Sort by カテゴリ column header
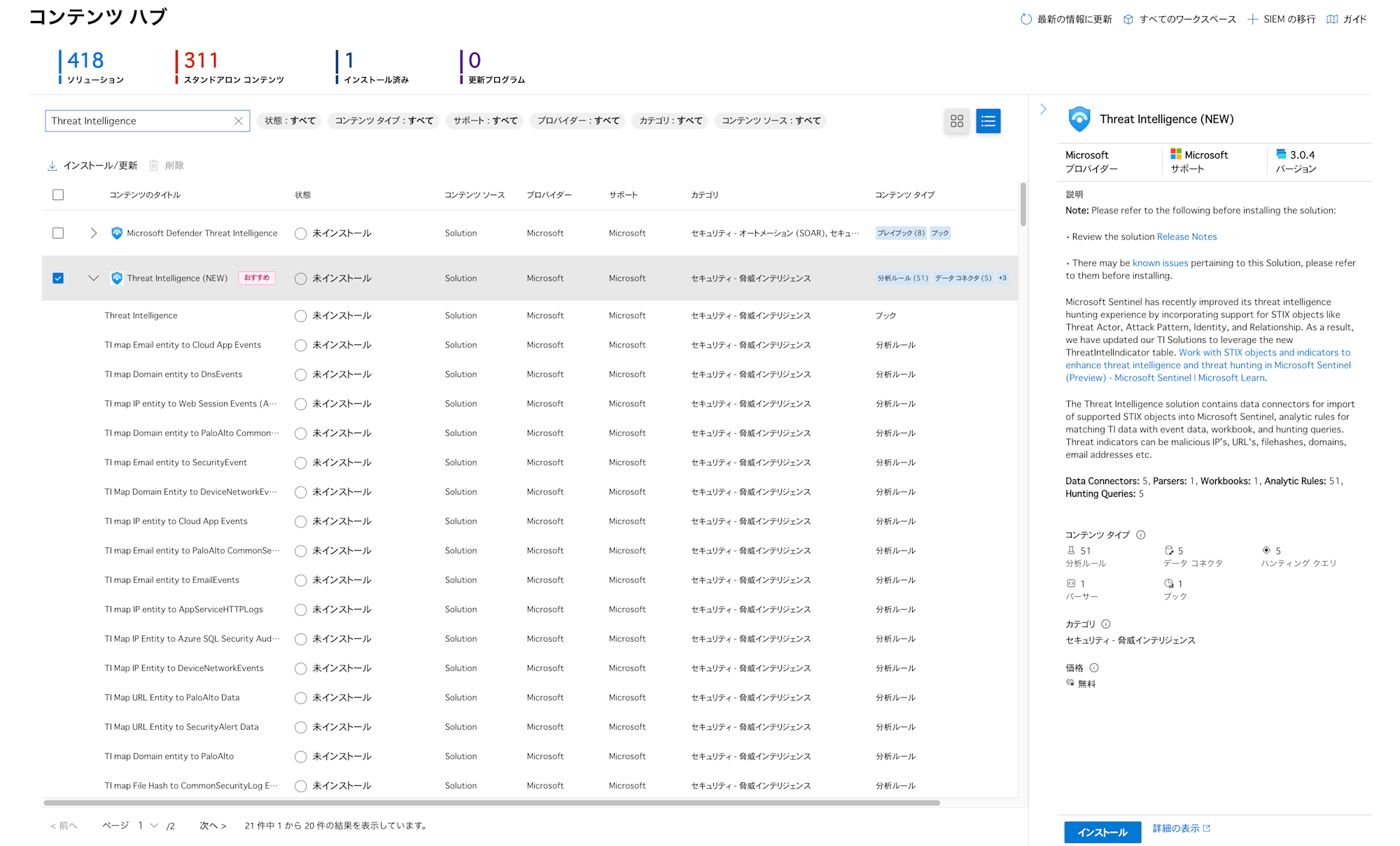Image resolution: width=1400 pixels, height=846 pixels. click(x=705, y=195)
